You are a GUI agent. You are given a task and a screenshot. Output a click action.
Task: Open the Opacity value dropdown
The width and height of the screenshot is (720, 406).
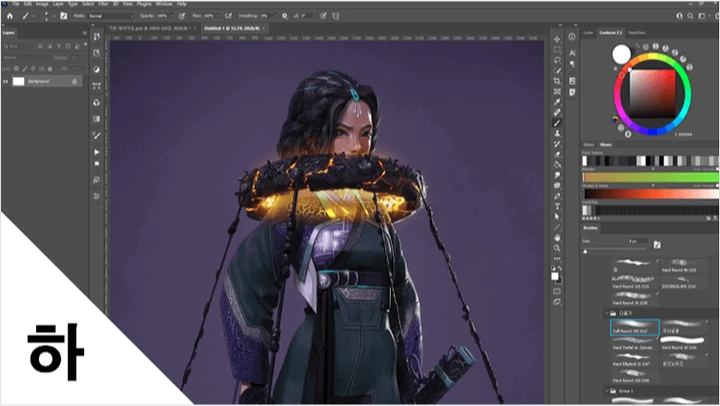(x=171, y=16)
